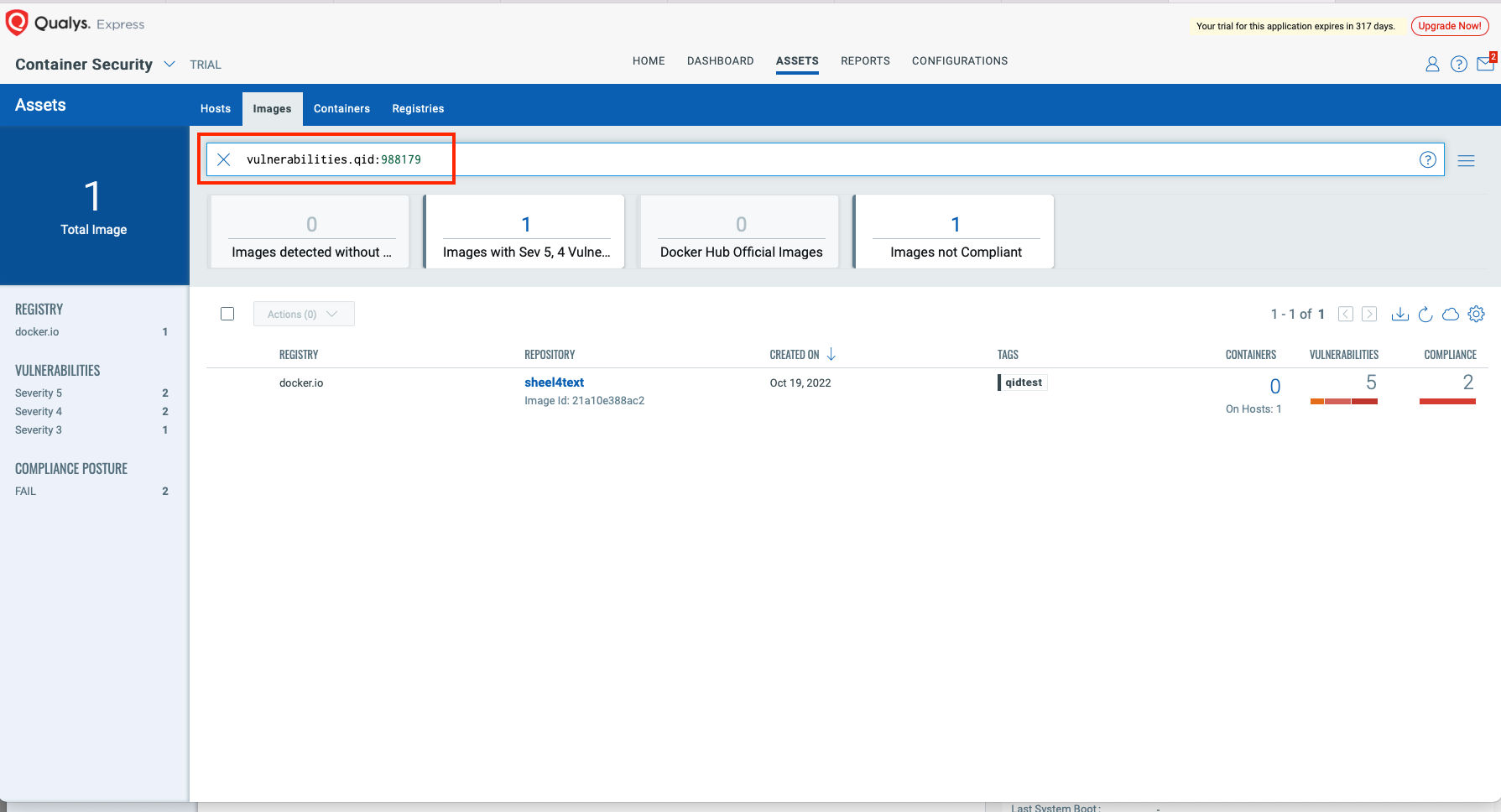The width and height of the screenshot is (1501, 812).
Task: Click the vulnerabilities count 5
Action: click(x=1371, y=383)
